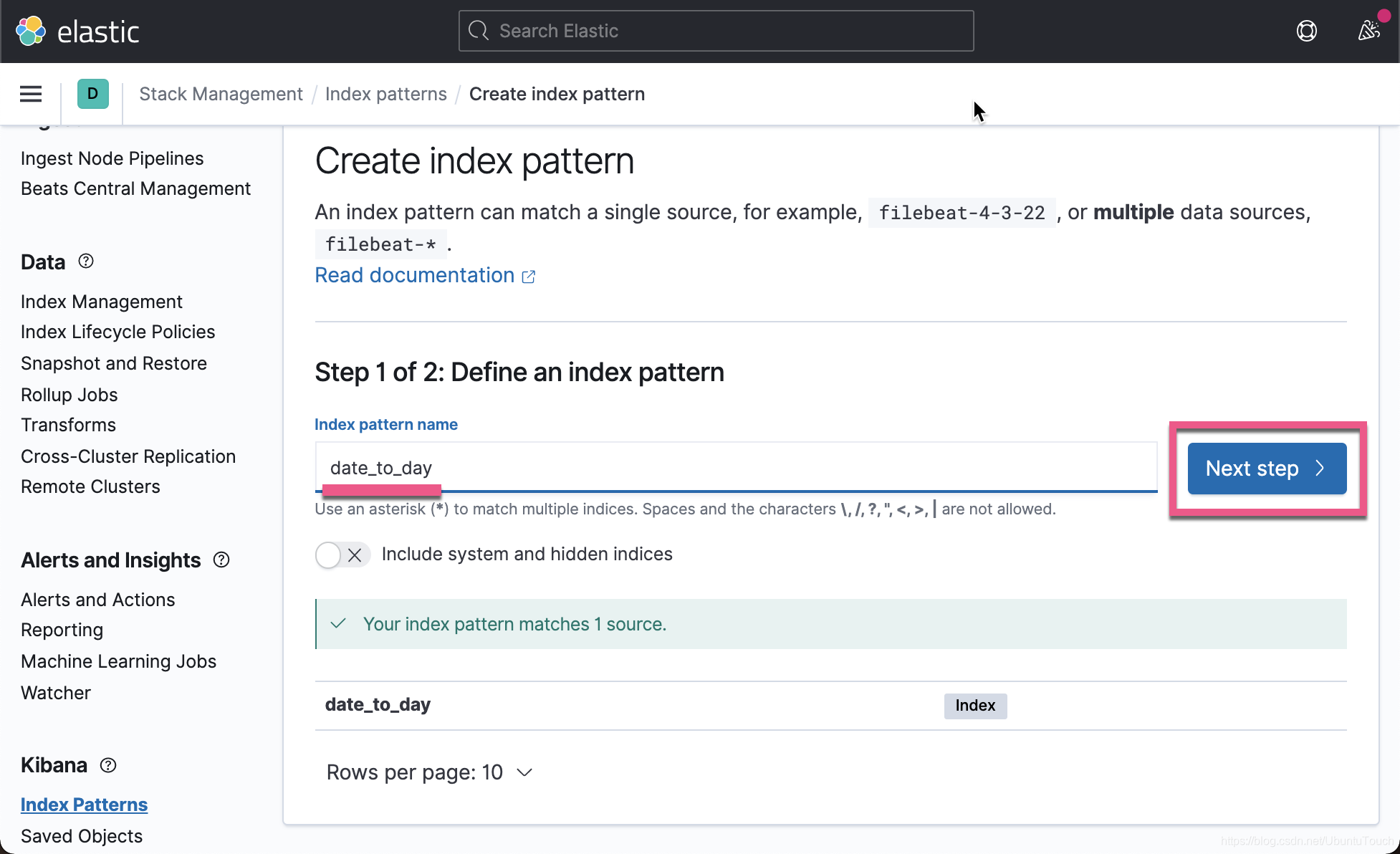1400x854 pixels.
Task: Open the main navigation hamburger menu
Action: pos(30,94)
